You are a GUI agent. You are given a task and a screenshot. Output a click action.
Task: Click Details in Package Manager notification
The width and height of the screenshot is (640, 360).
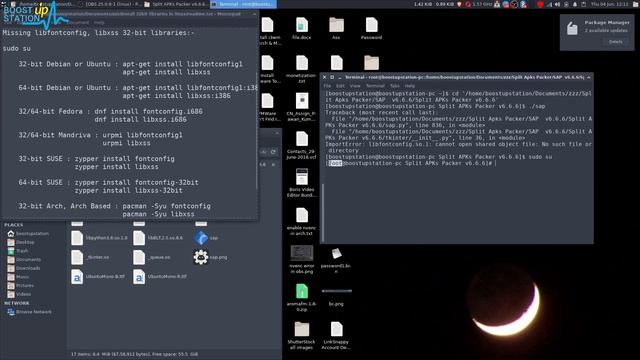[616, 42]
